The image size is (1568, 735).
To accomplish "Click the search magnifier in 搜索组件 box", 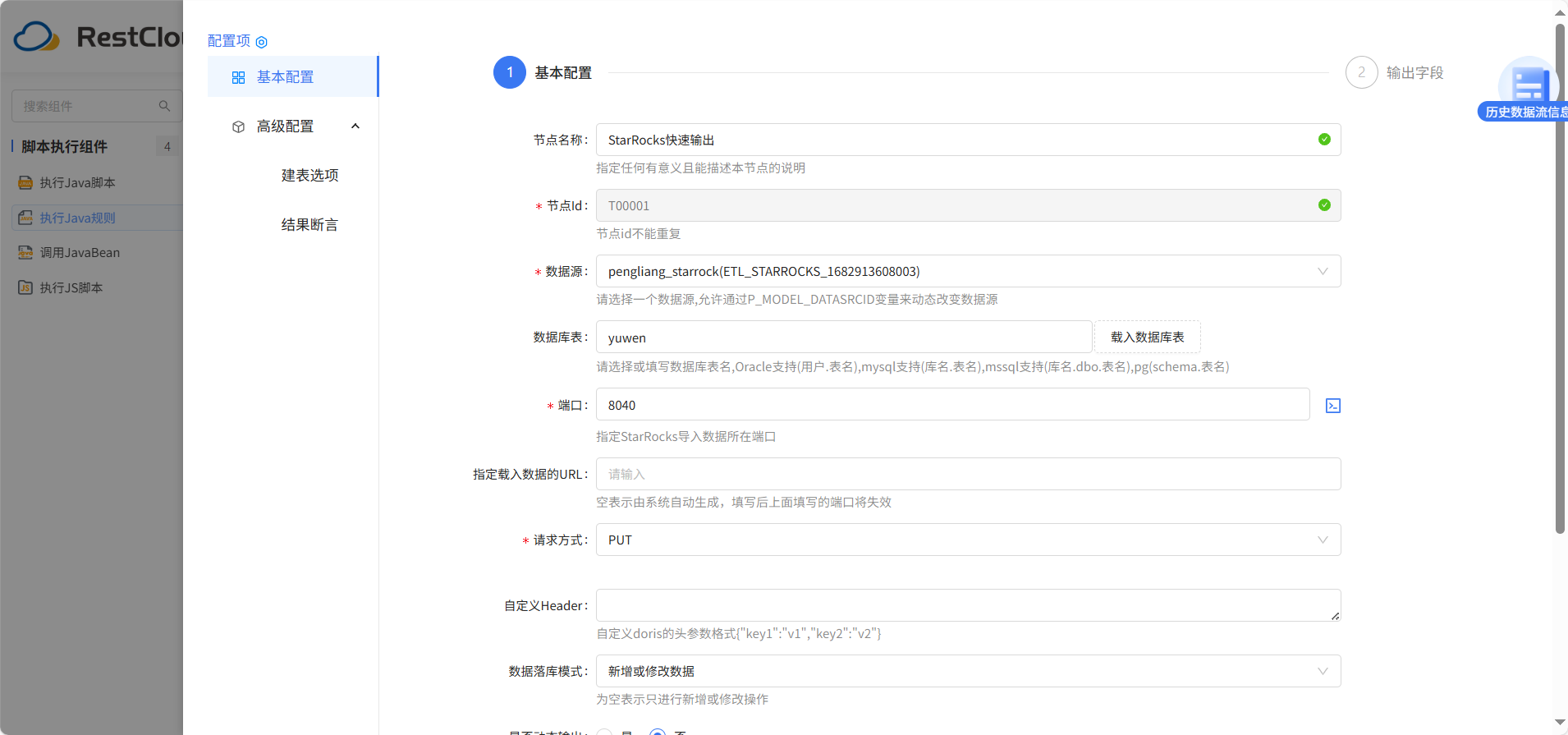I will [x=164, y=106].
